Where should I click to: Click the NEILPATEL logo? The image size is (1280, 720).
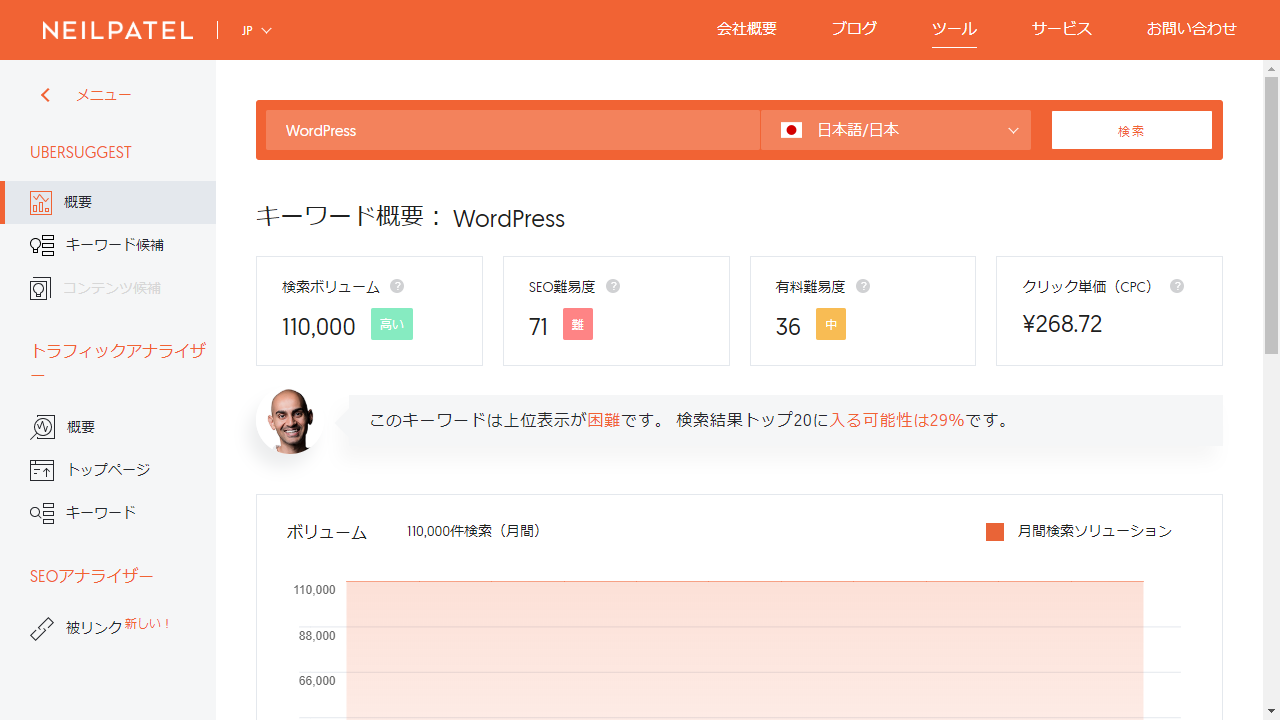coord(118,30)
